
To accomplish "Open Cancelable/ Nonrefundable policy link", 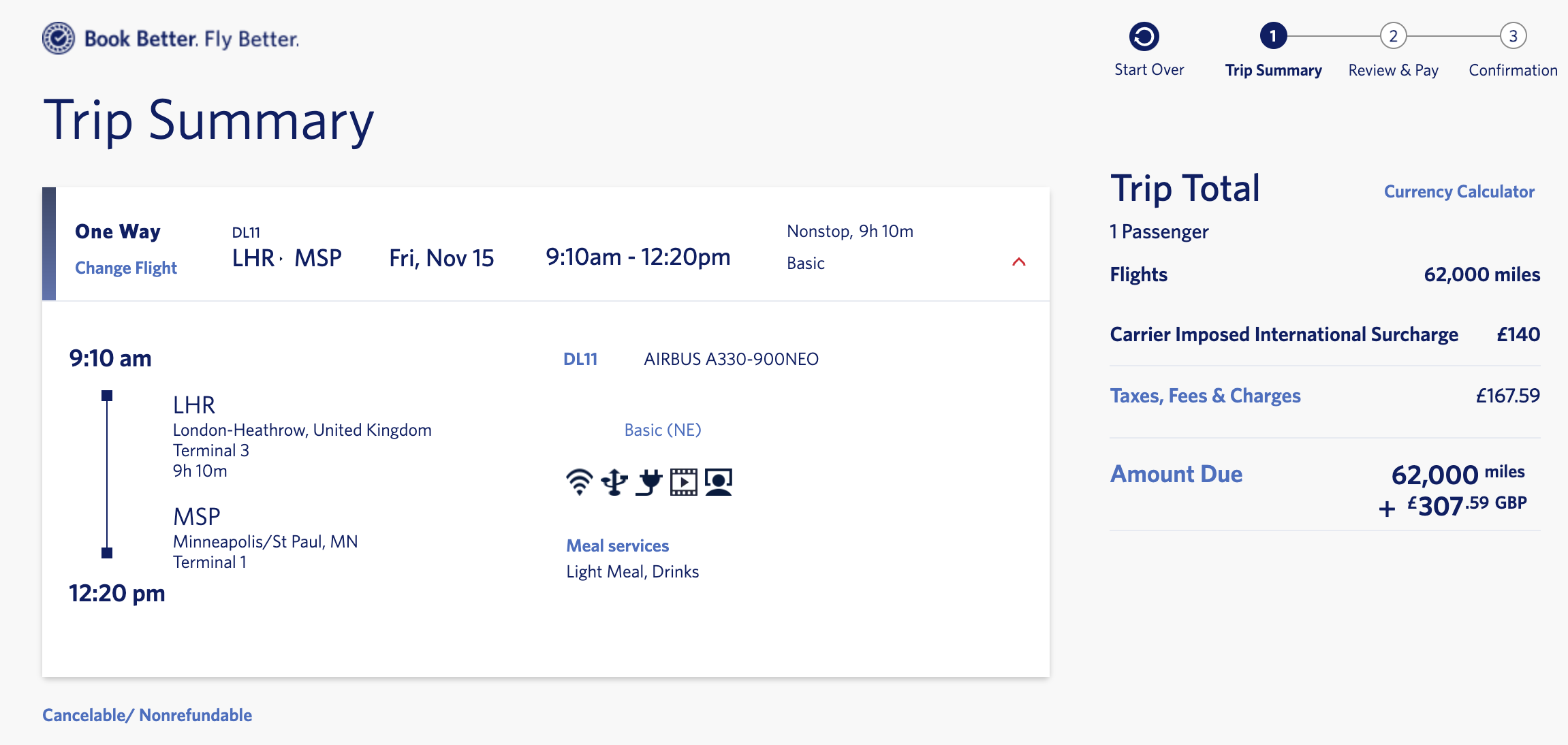I will point(147,715).
